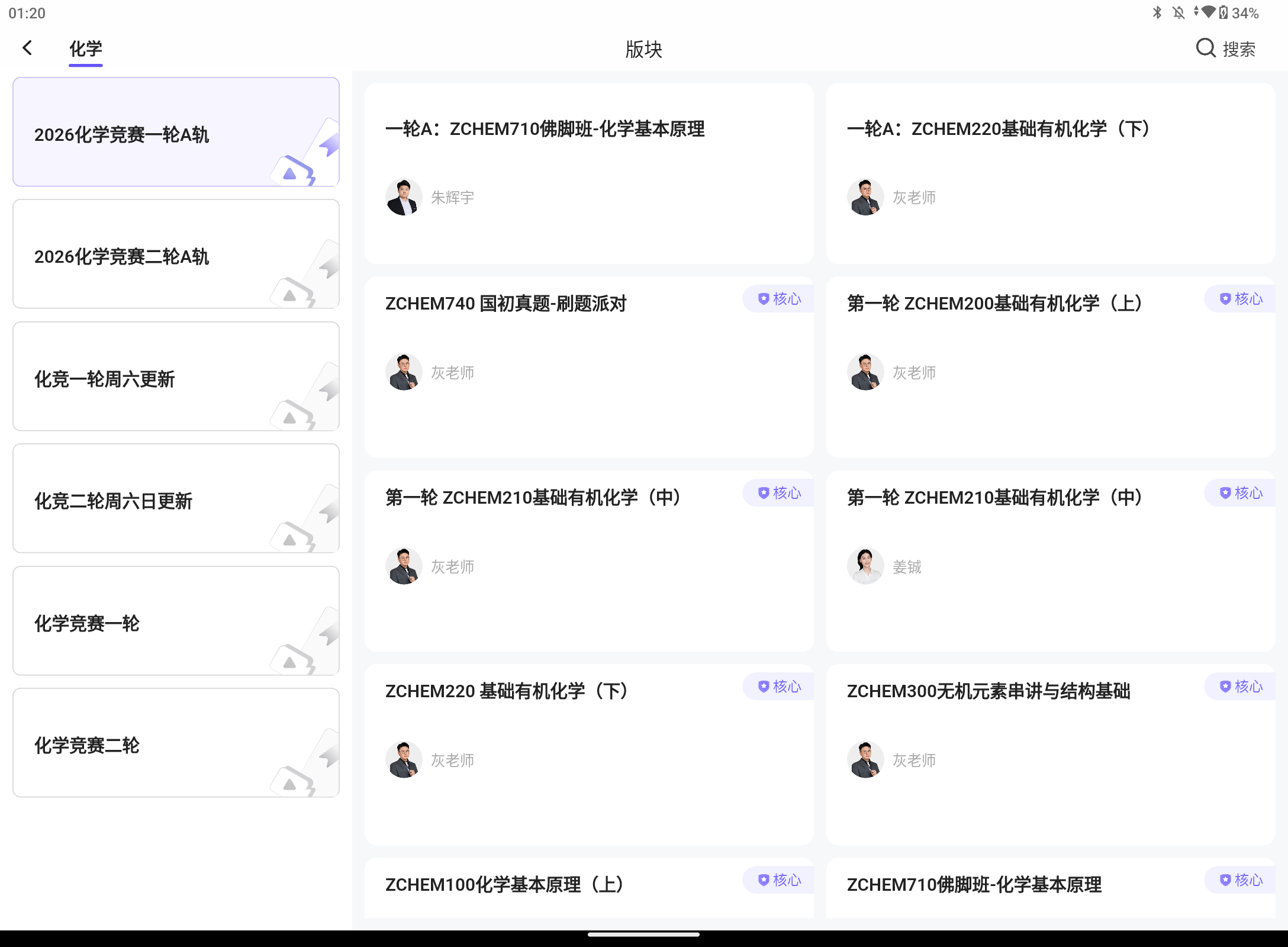This screenshot has width=1288, height=947.
Task: Tap 姜铖 teacher avatar
Action: point(865,566)
